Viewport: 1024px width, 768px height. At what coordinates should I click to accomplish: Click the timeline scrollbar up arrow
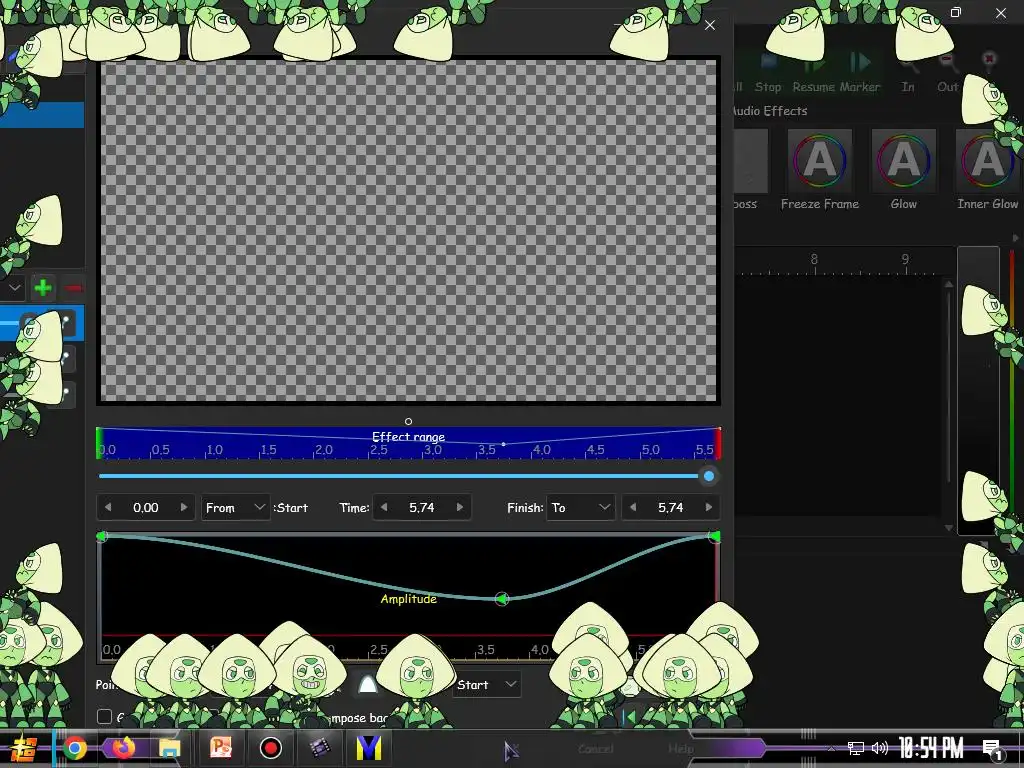coord(949,284)
